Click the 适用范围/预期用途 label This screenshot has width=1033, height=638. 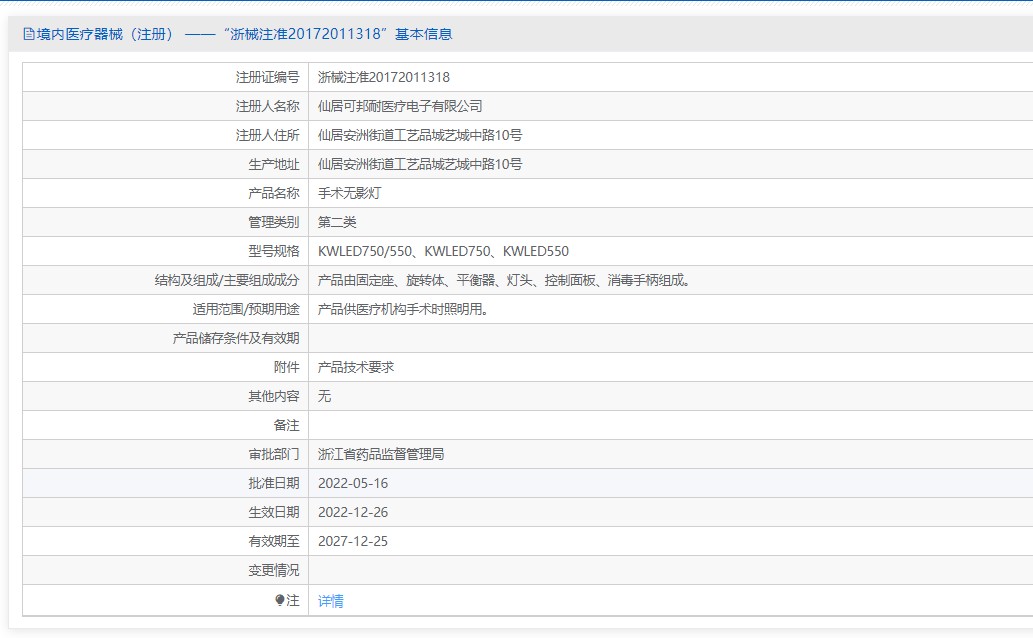[246, 309]
